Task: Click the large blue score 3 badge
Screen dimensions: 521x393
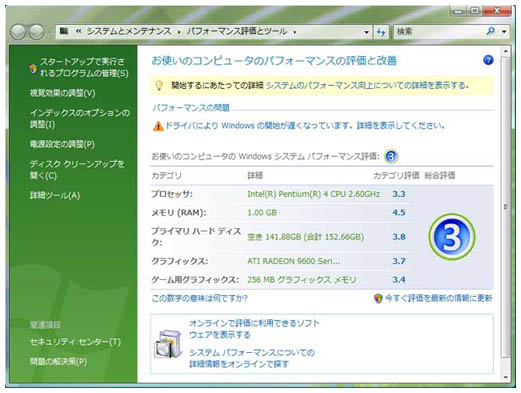Action: (x=452, y=237)
